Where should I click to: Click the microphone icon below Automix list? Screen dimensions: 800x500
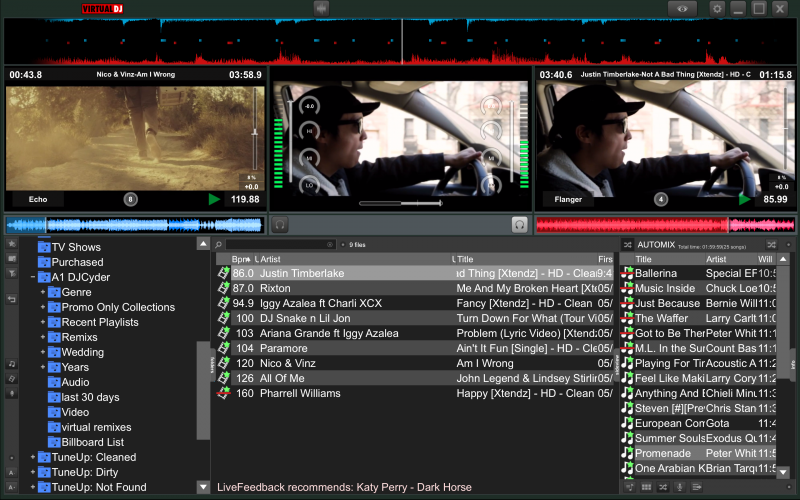(679, 487)
